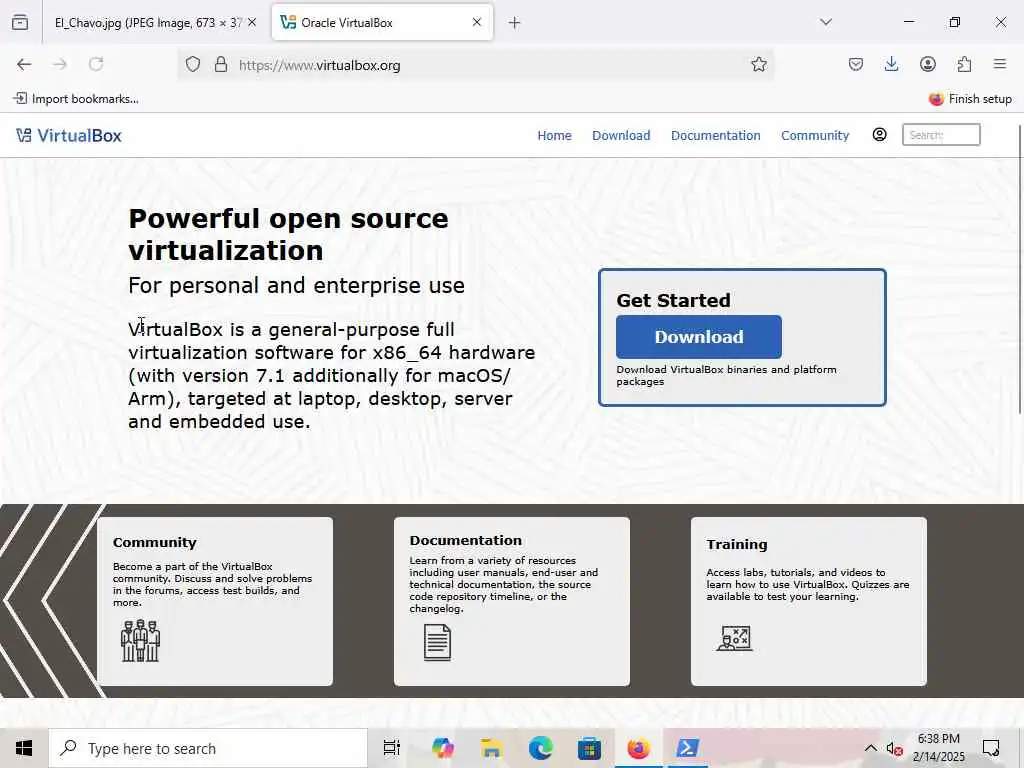Open the tracking protection shield
The image size is (1024, 768).
[193, 64]
